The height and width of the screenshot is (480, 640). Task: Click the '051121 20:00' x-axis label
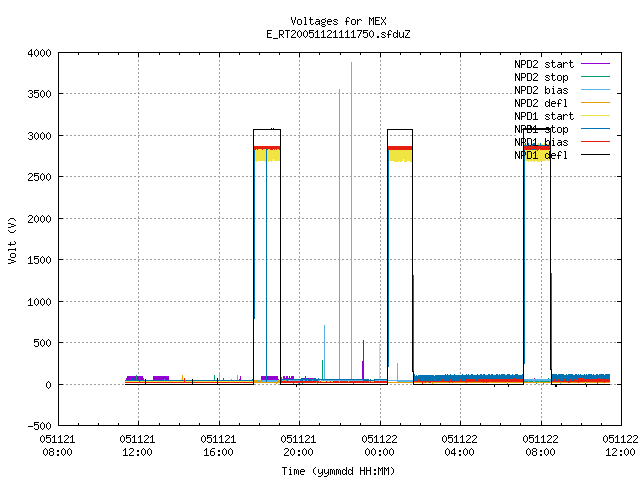click(x=298, y=446)
